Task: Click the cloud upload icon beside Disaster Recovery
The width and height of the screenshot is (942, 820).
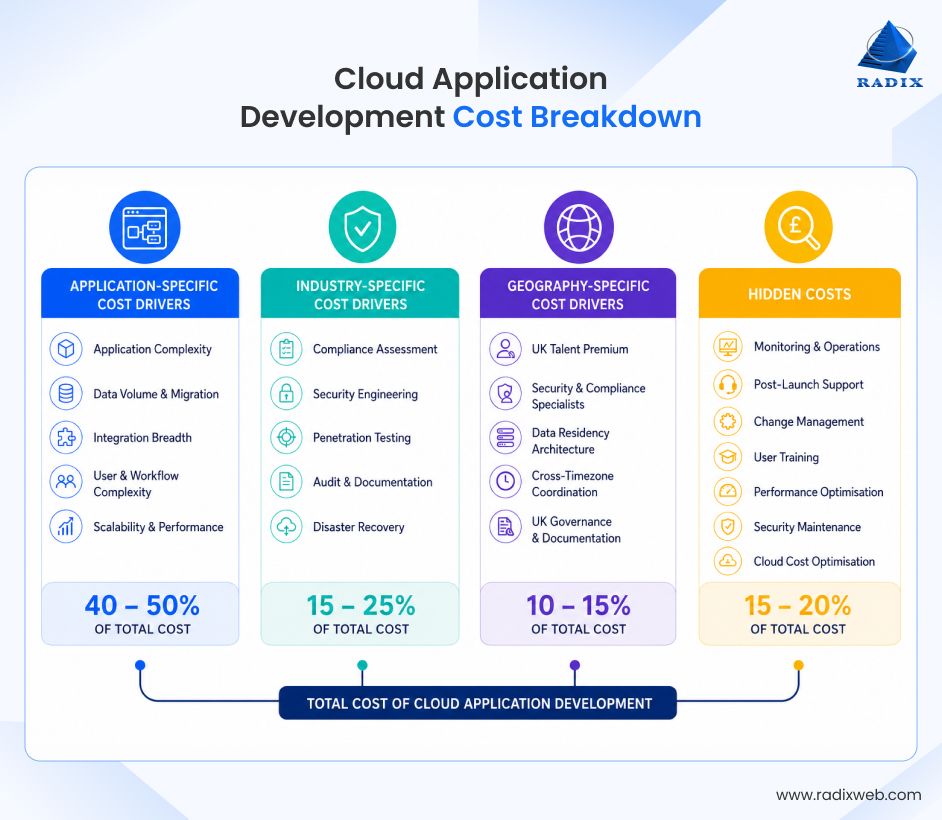Action: (x=287, y=527)
